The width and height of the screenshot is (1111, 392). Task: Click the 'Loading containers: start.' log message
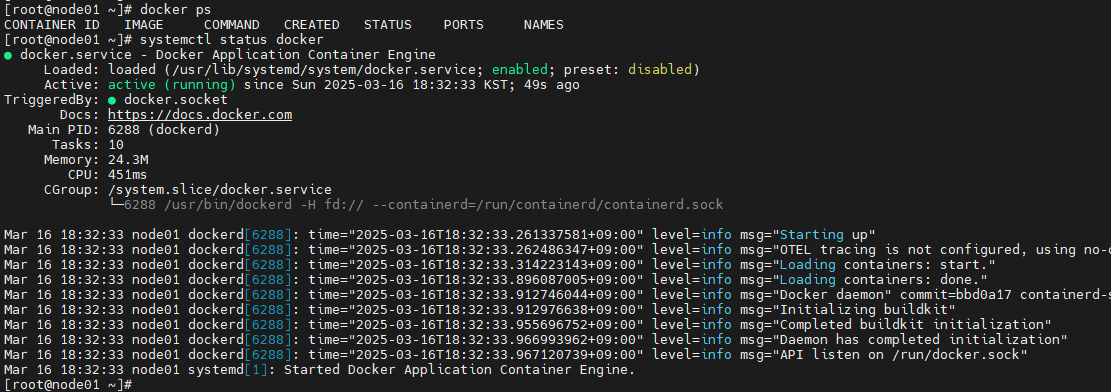(884, 264)
